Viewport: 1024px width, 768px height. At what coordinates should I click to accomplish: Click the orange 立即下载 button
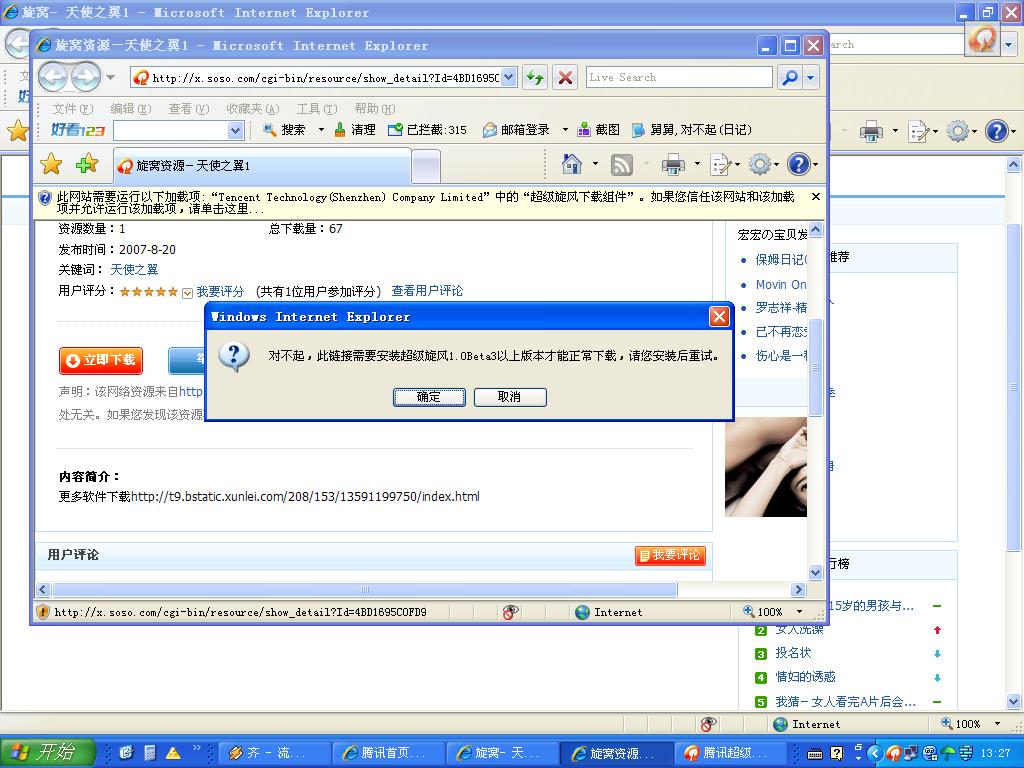tap(101, 360)
